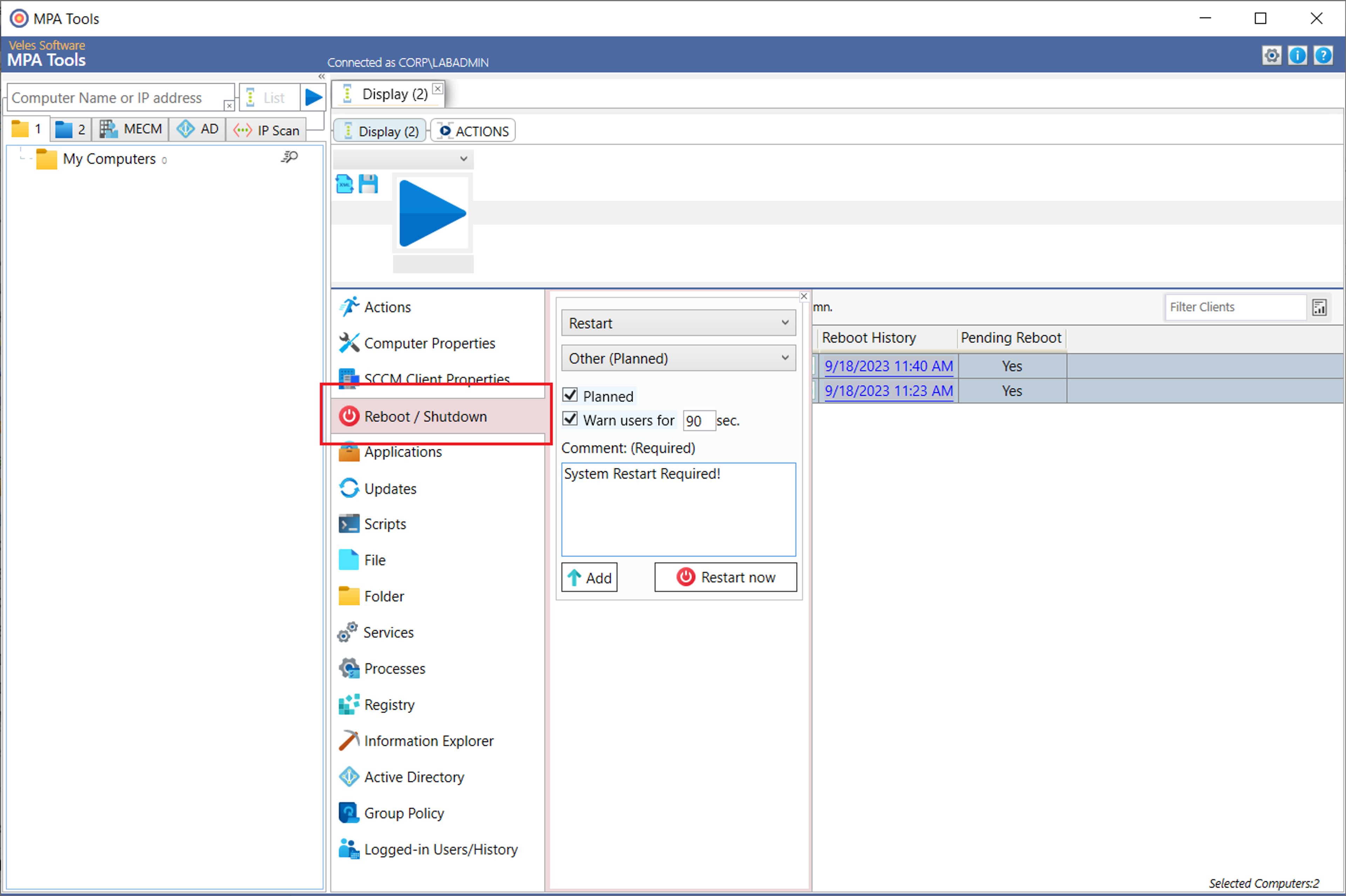The image size is (1346, 896).
Task: Select the ACTIONS sub-tab
Action: [x=473, y=131]
